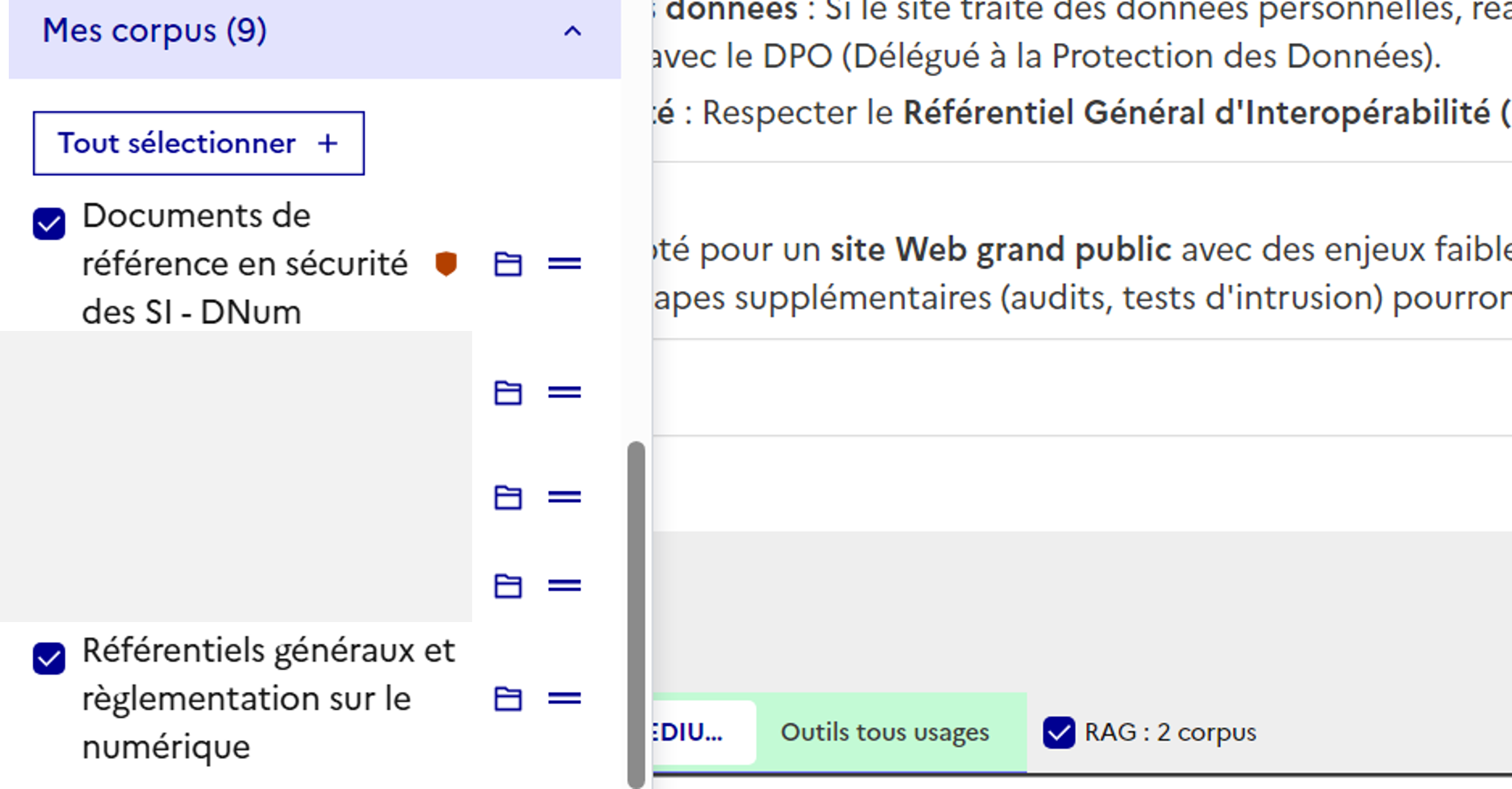Click the orange shield icon
The image size is (1512, 789).
(x=446, y=264)
